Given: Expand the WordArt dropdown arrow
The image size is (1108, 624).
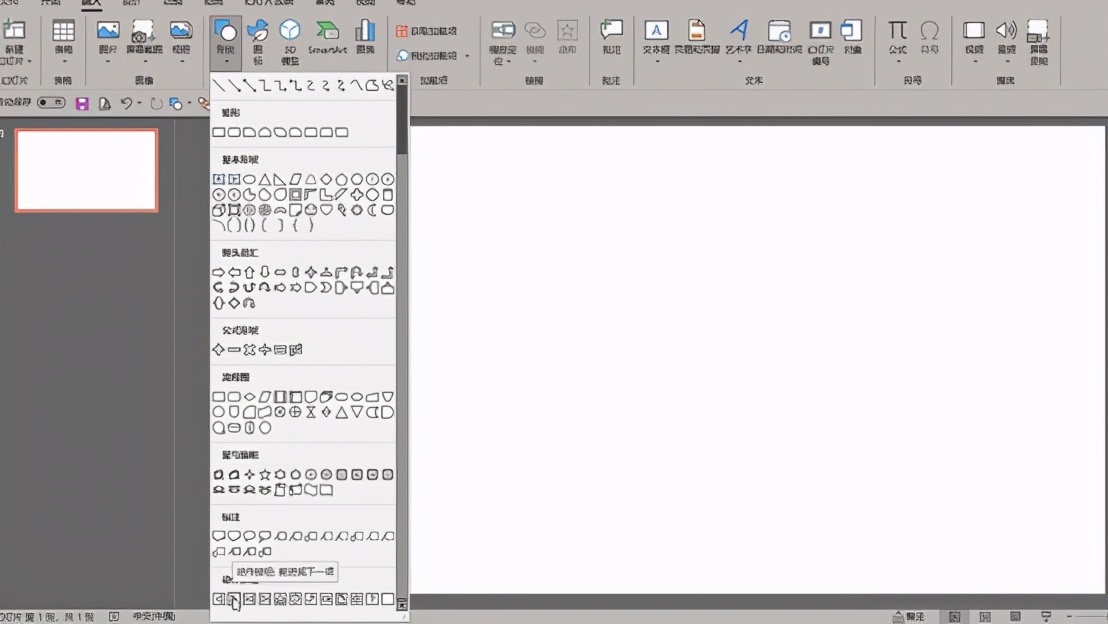Looking at the screenshot, I should click(739, 61).
